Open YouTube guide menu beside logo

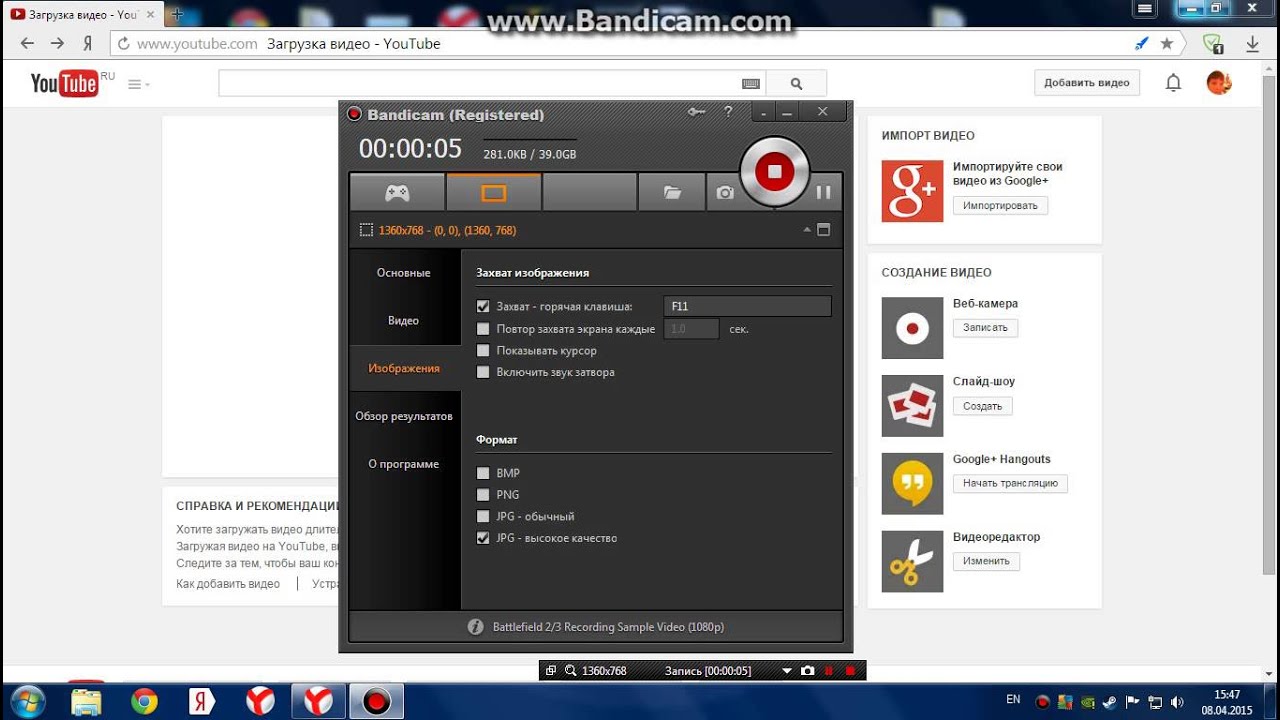click(138, 85)
